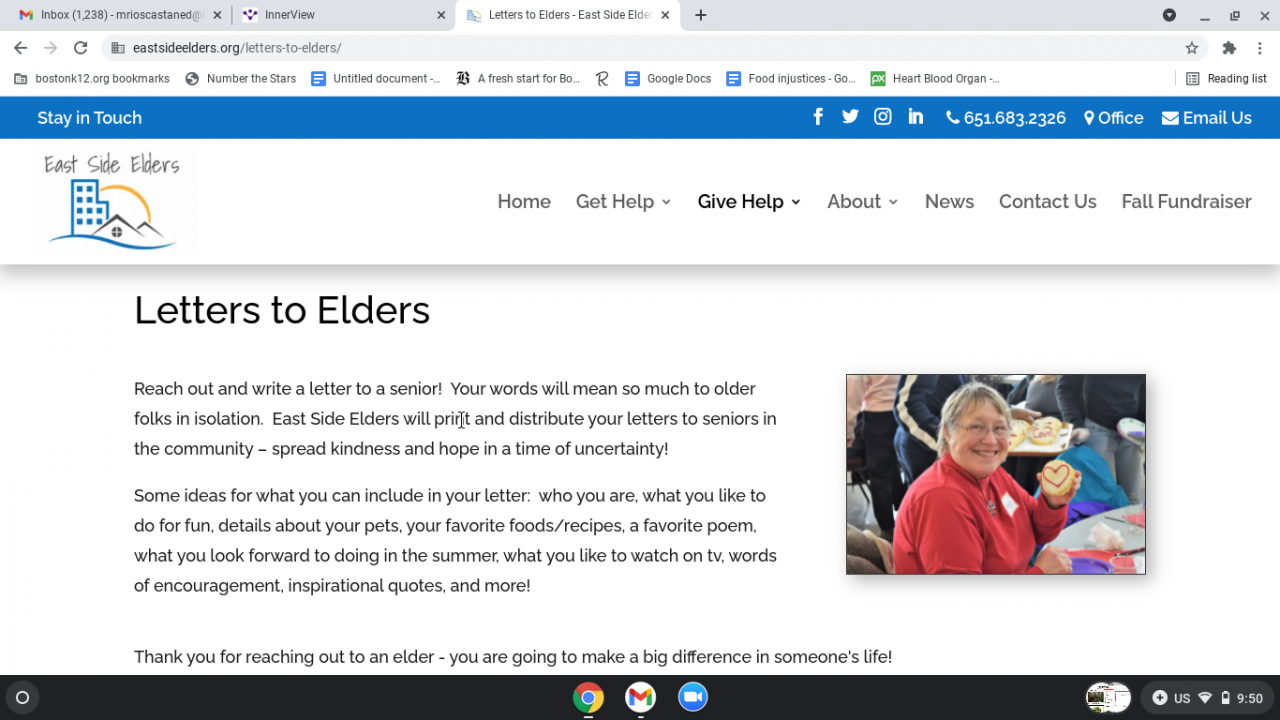Open the Instagram icon in the blue header
Image resolution: width=1280 pixels, height=720 pixels.
(x=883, y=117)
